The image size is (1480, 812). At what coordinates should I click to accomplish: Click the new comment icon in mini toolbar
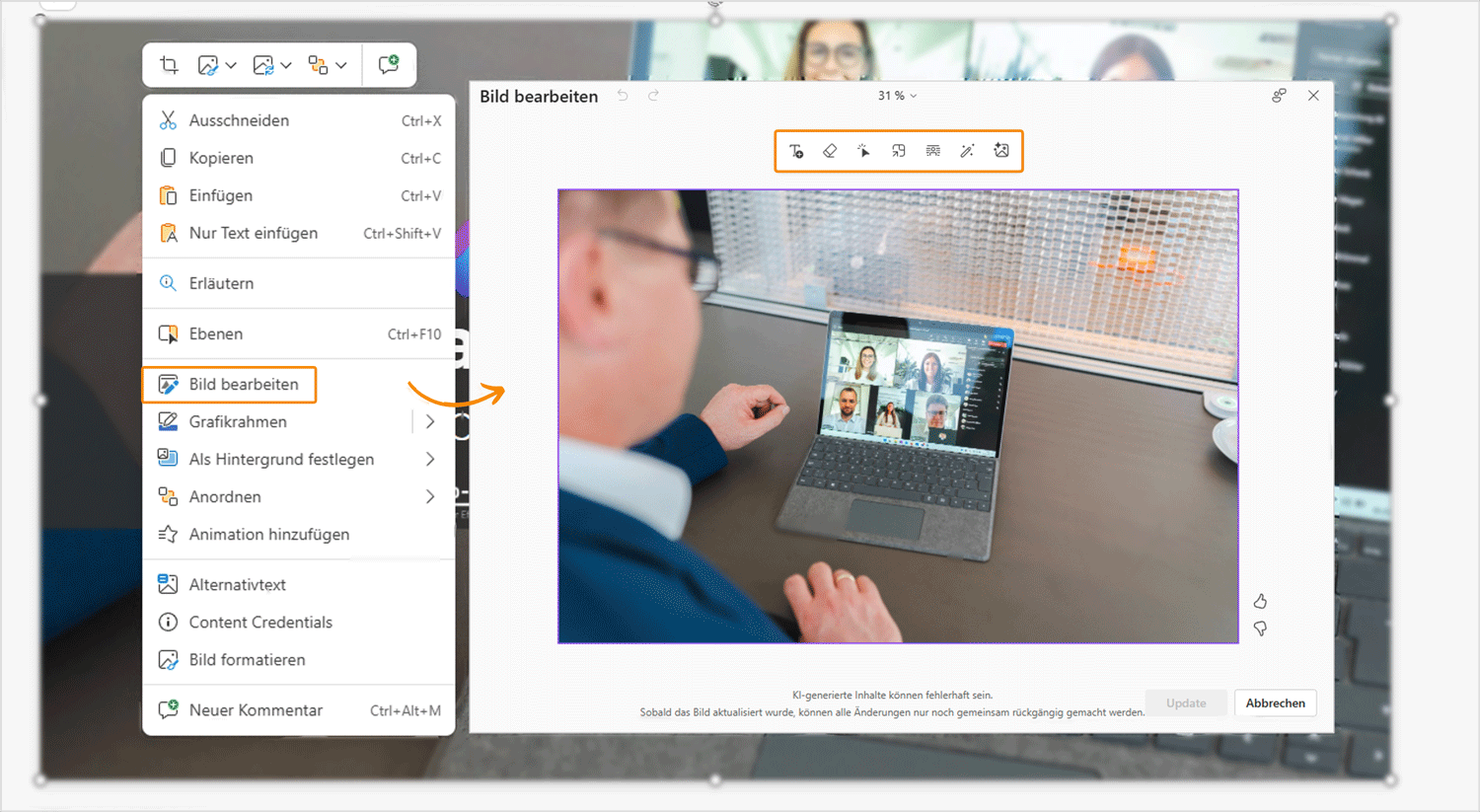389,65
